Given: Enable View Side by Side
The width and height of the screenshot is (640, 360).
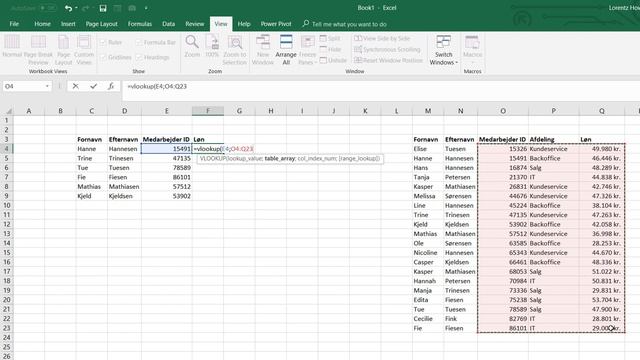Looking at the screenshot, I should 382,38.
